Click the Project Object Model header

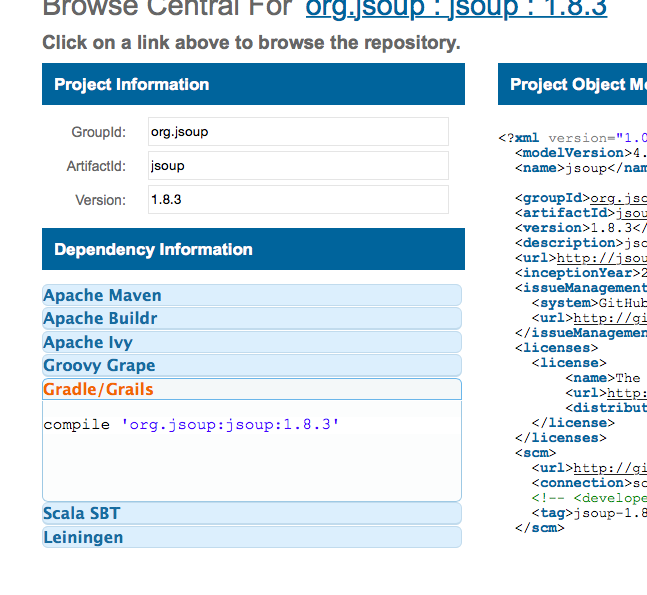(573, 84)
